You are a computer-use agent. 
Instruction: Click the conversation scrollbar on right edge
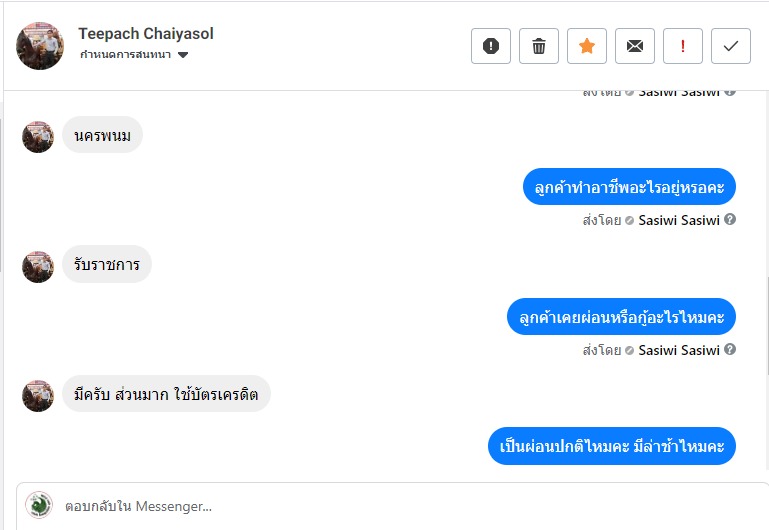(x=767, y=326)
